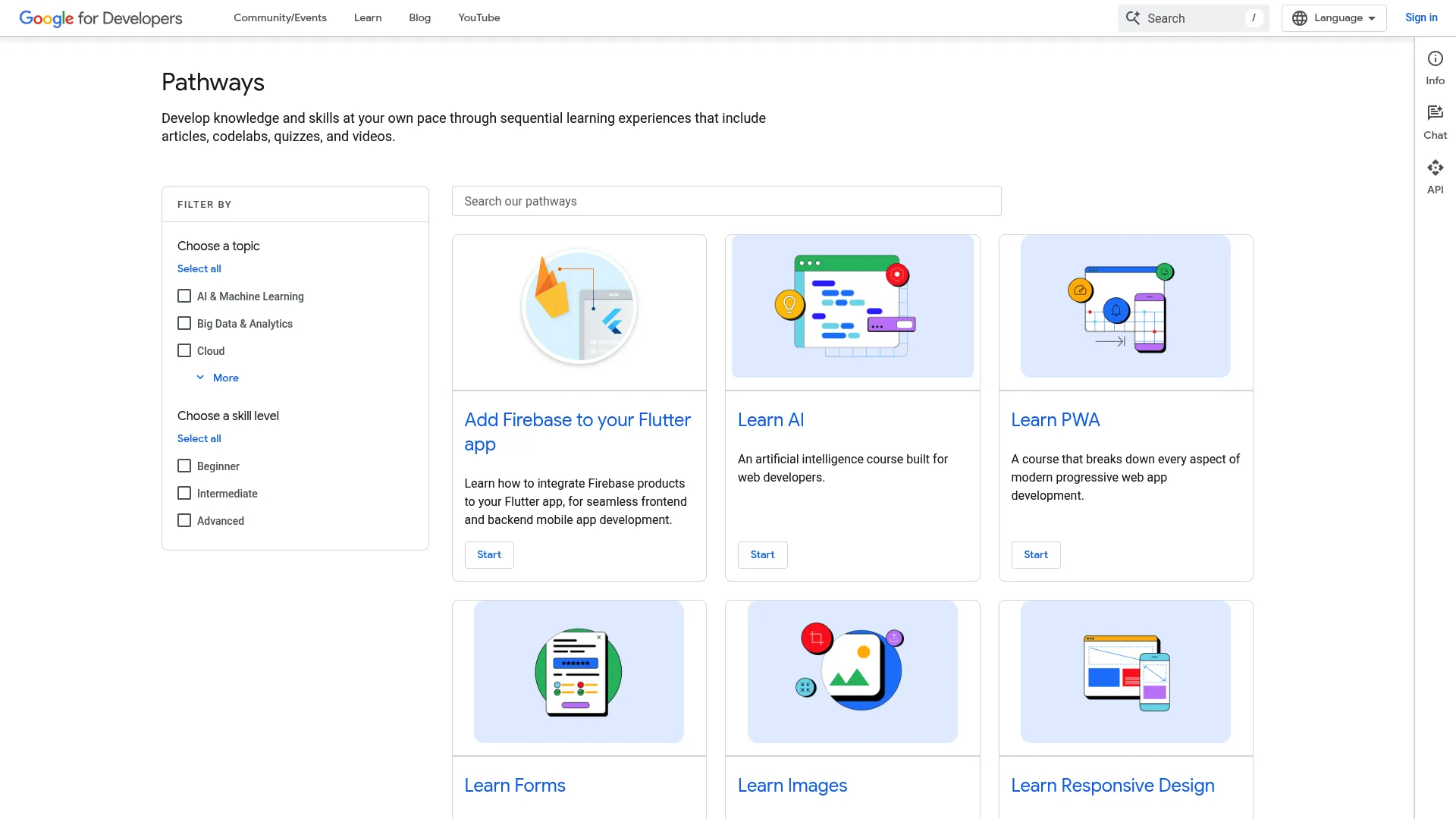
Task: Check the Big Data & Analytics checkbox
Action: click(184, 323)
